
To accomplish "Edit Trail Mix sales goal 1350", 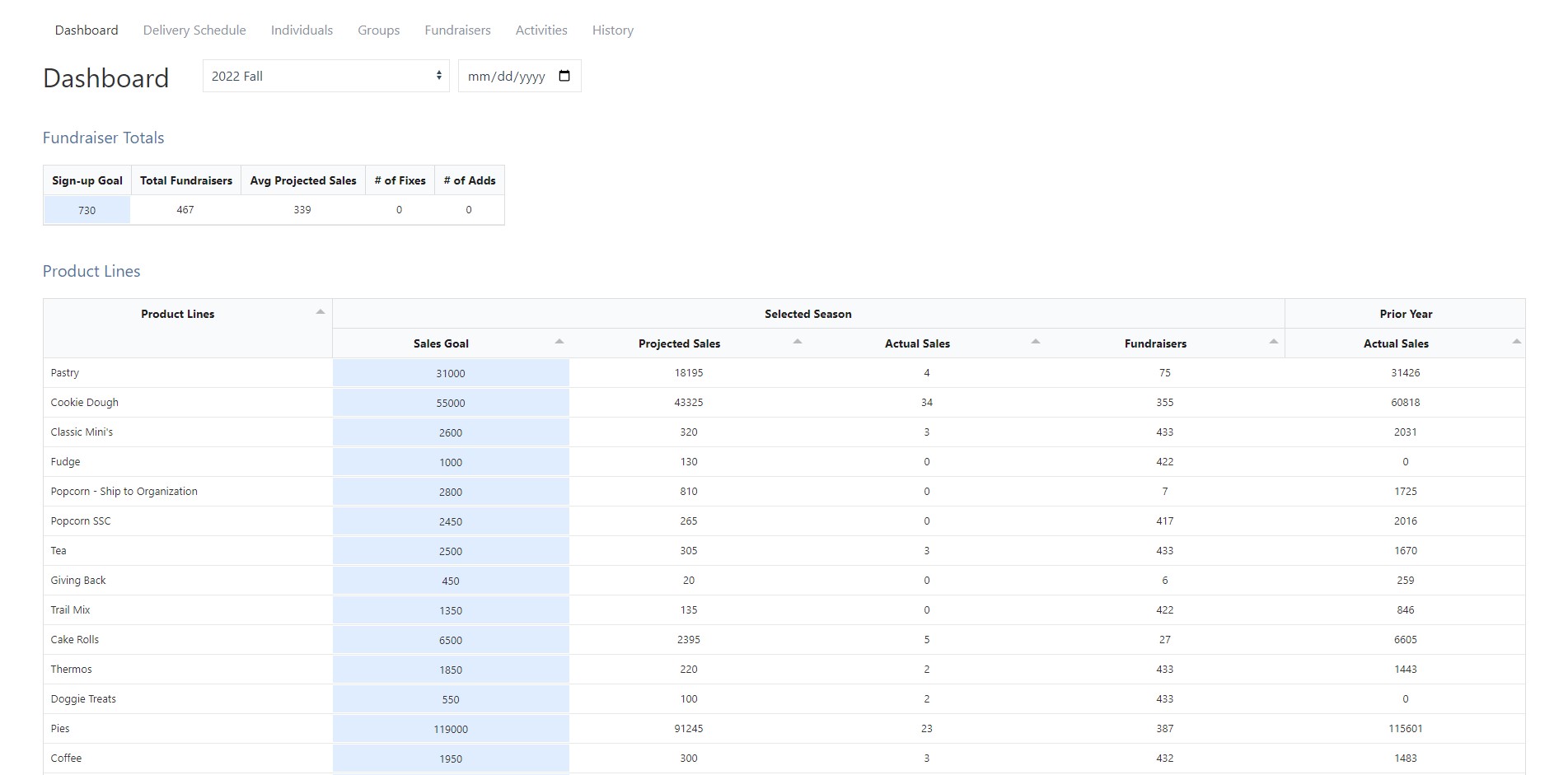I will (451, 610).
